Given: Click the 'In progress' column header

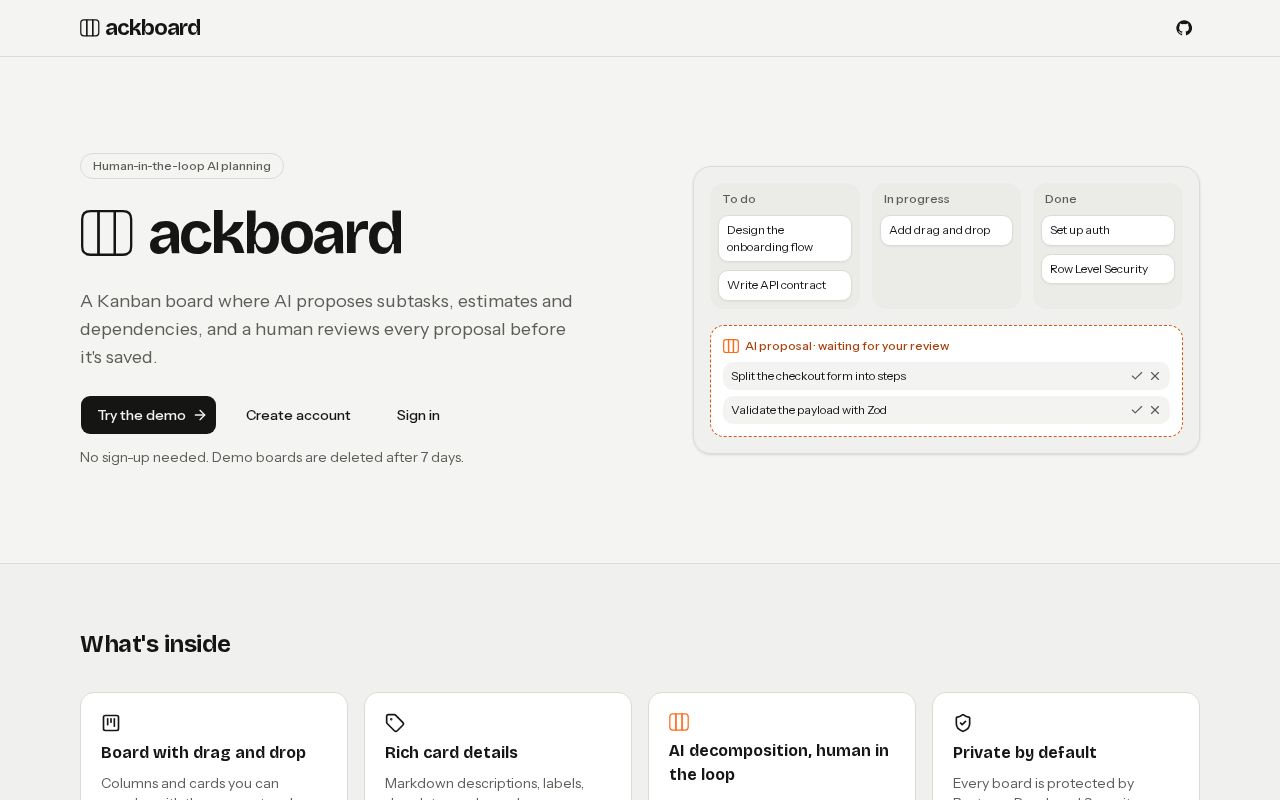Looking at the screenshot, I should 917,199.
